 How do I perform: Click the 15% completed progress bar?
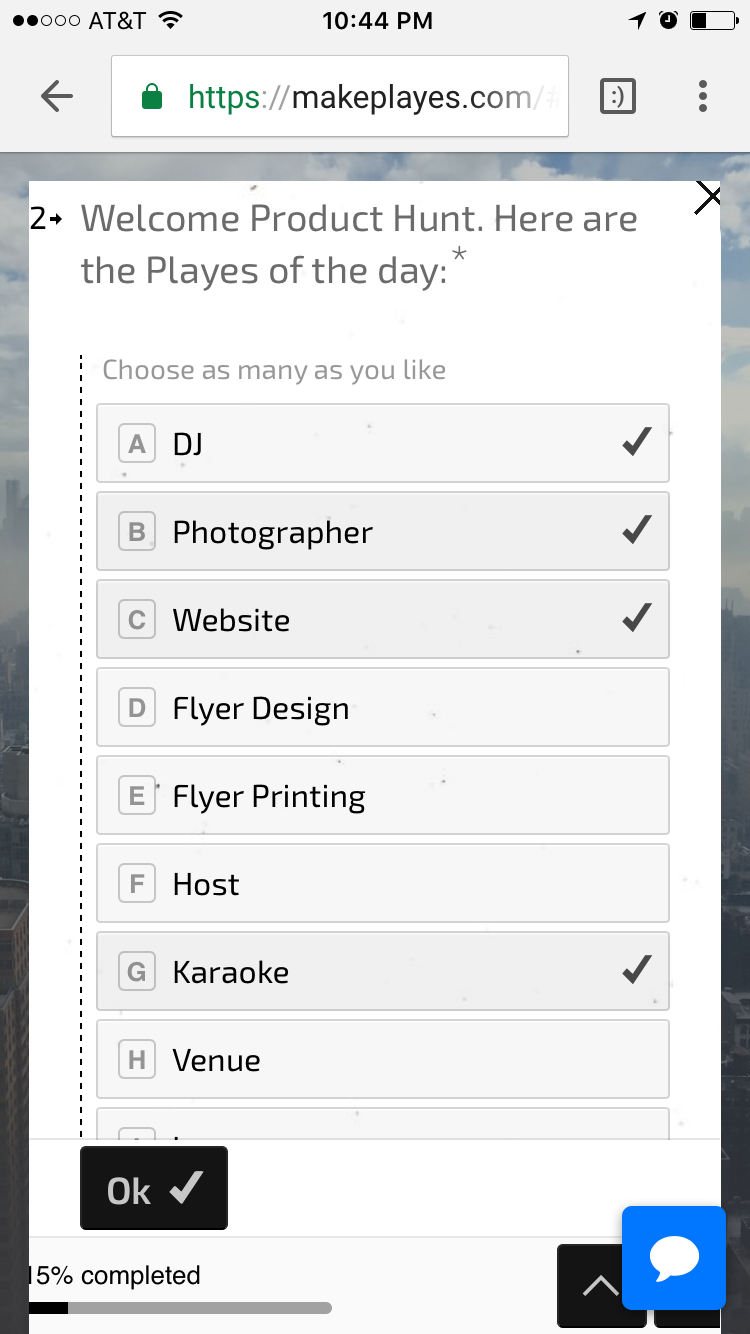tap(180, 1307)
